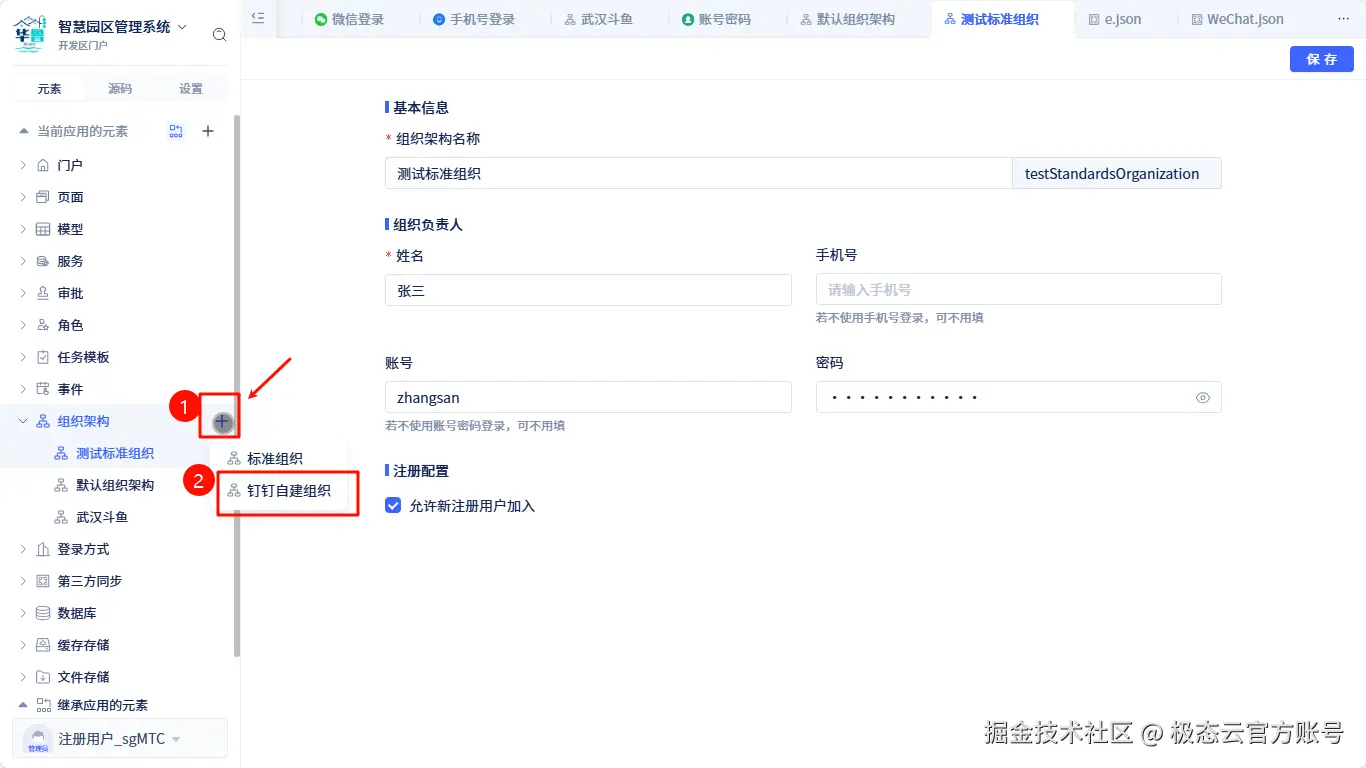Click the 账号 input containing zhangsan
Image resolution: width=1366 pixels, height=768 pixels.
pyautogui.click(x=588, y=397)
